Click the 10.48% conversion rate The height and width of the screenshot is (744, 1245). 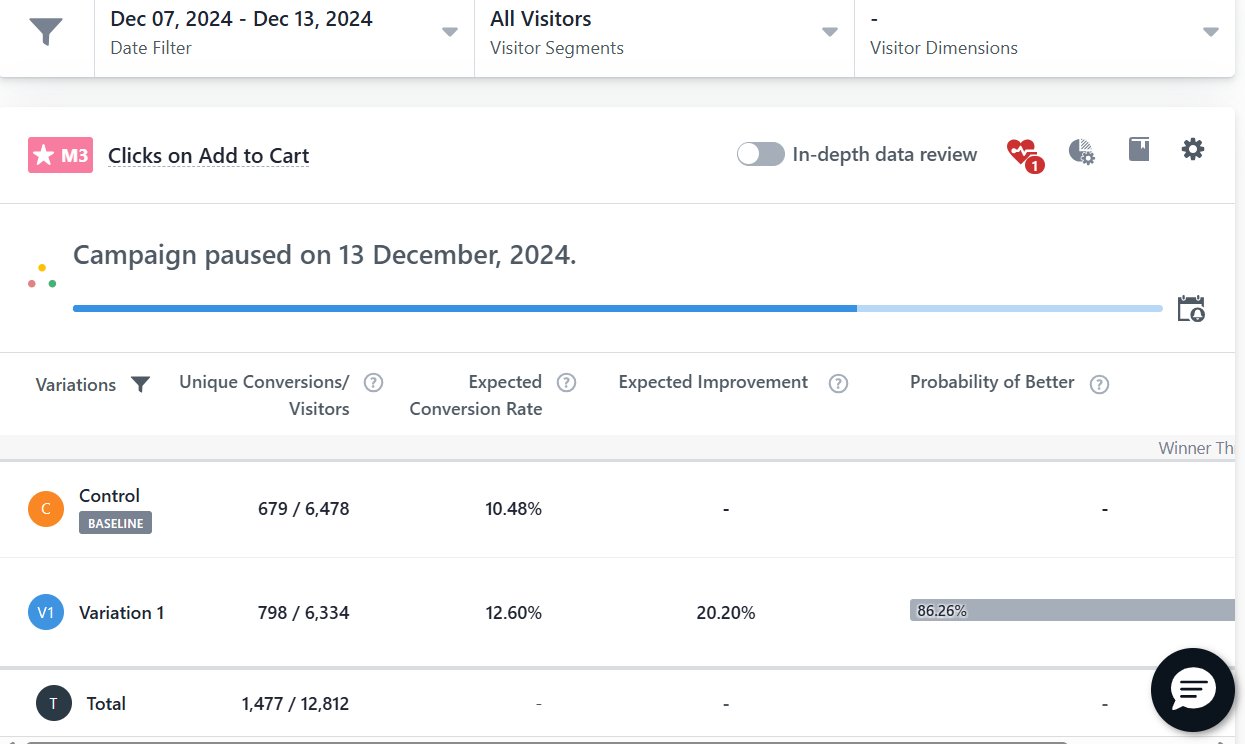[x=513, y=509]
